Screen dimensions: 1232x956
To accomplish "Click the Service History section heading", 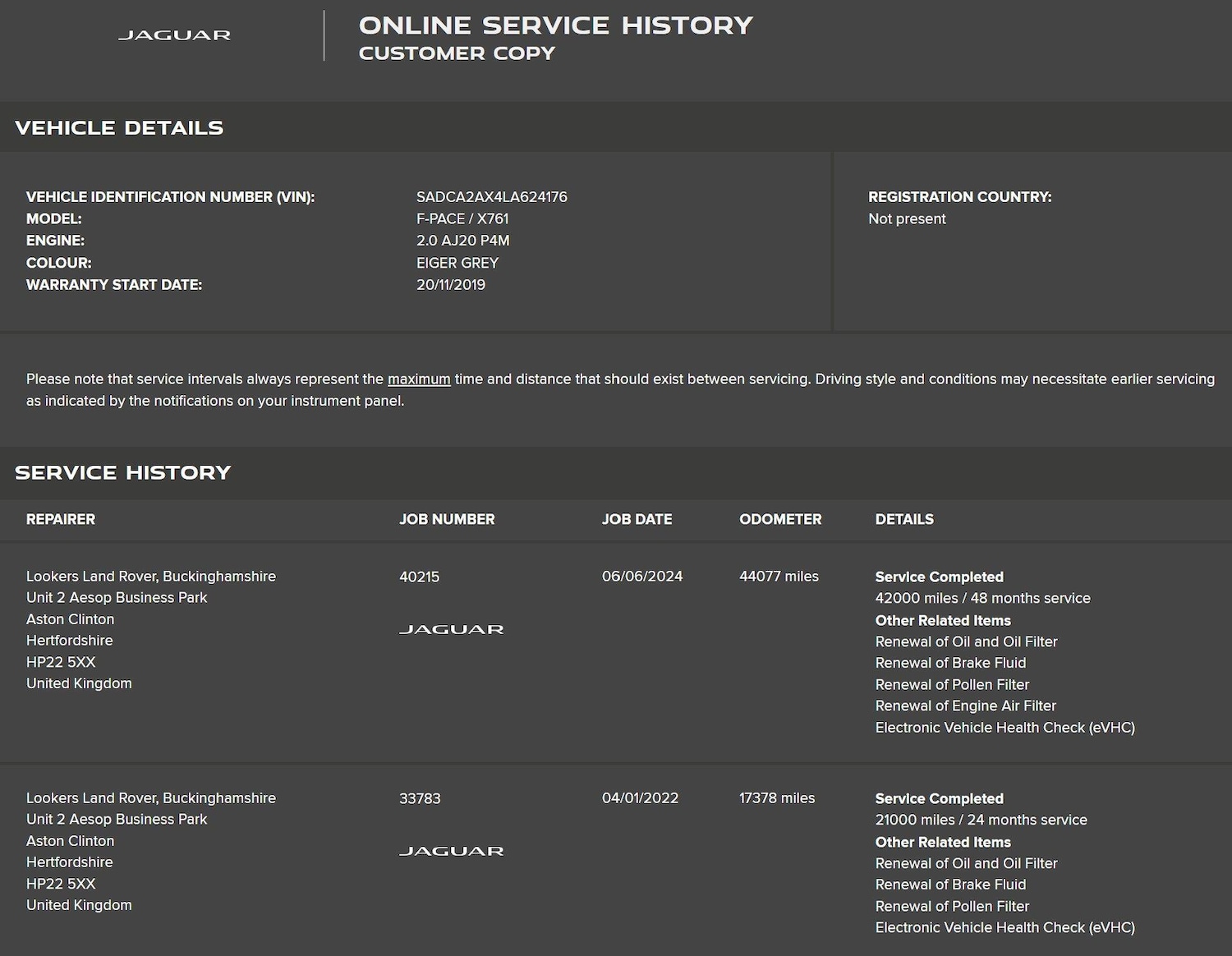I will 123,473.
